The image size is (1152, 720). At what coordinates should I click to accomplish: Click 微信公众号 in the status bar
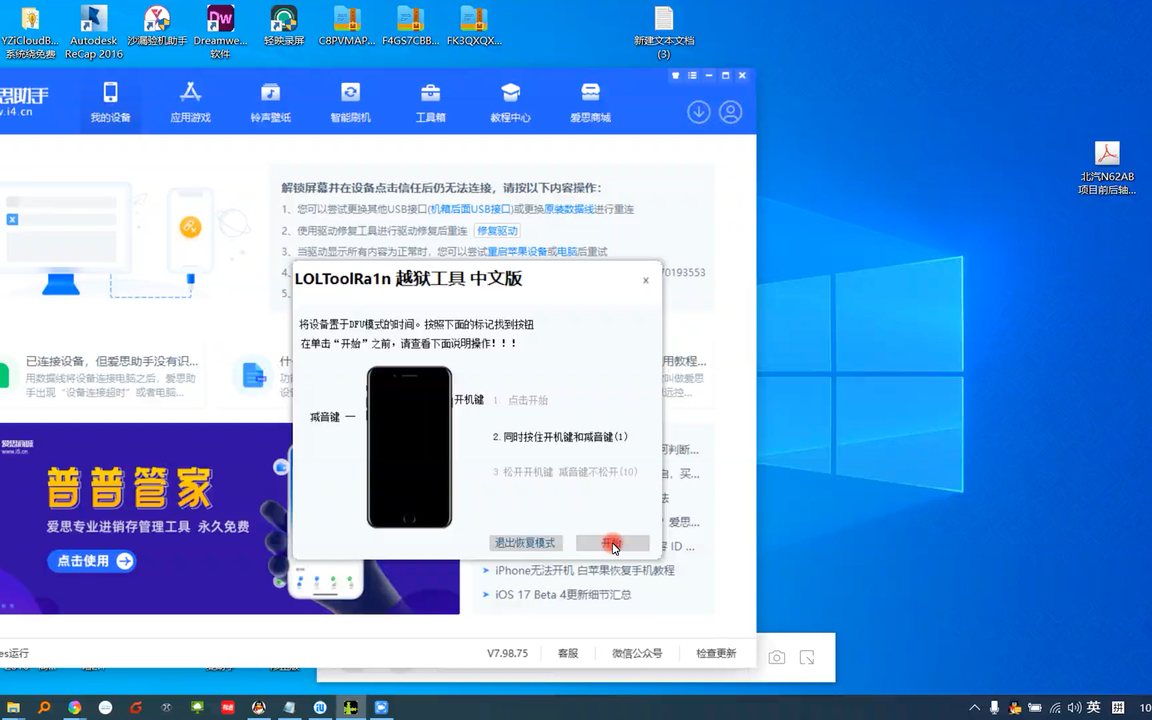pyautogui.click(x=637, y=653)
